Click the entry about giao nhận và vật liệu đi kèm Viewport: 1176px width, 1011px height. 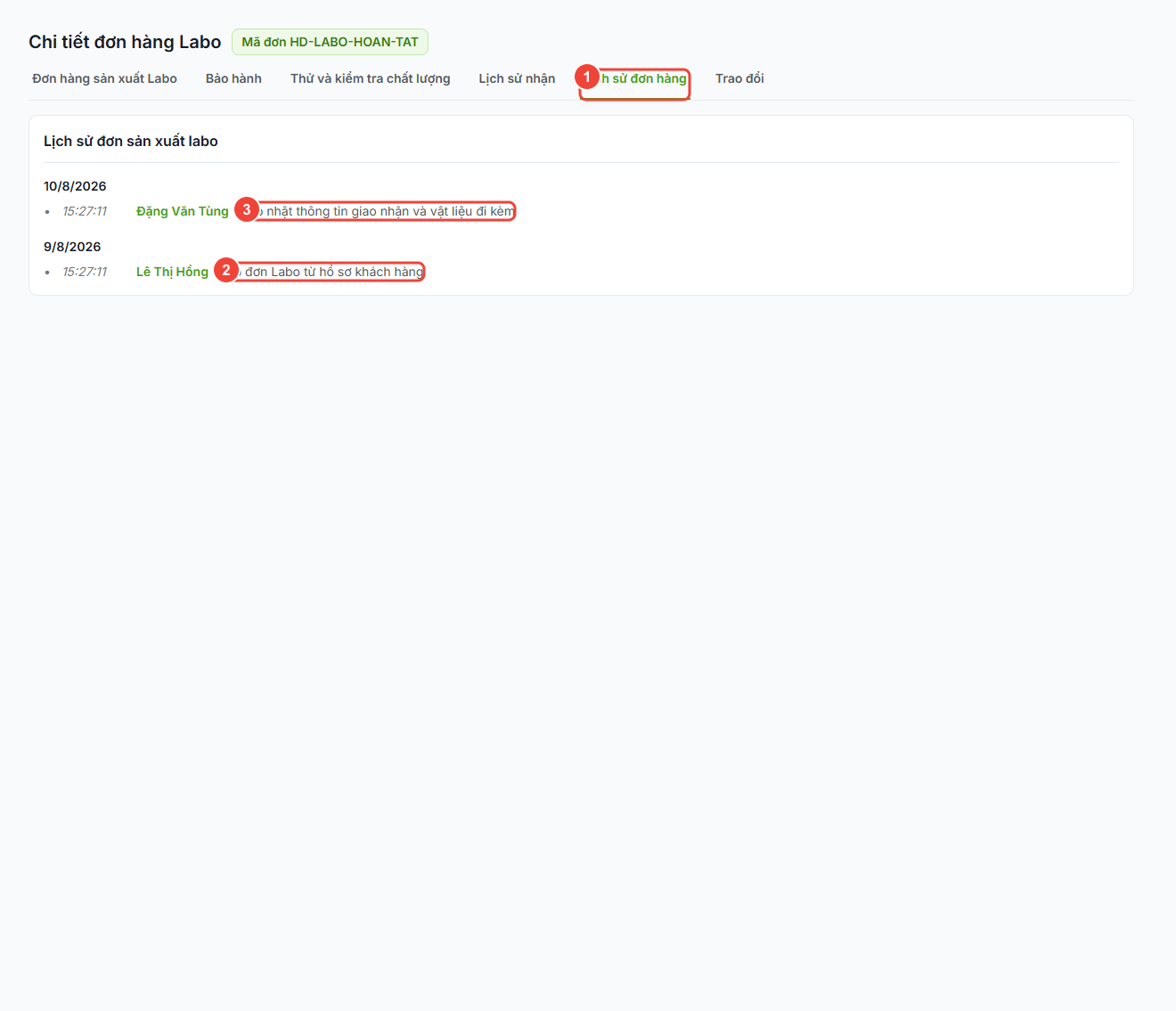[379, 211]
